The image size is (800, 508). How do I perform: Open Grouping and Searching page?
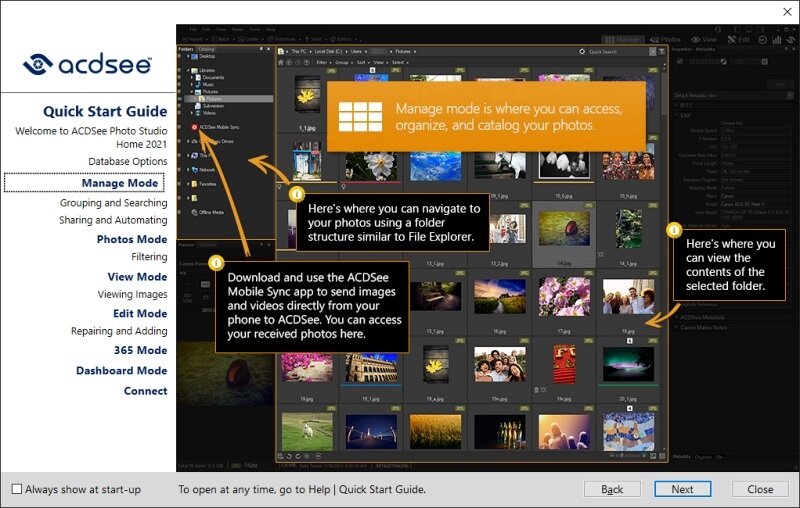click(x=113, y=203)
